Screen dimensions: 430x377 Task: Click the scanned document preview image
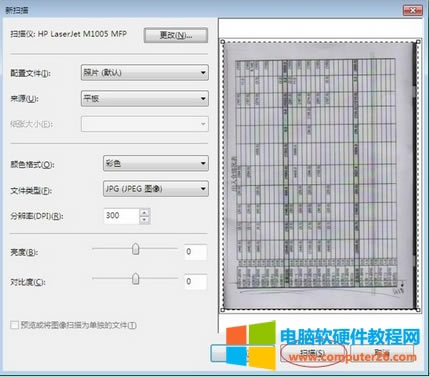coord(320,176)
